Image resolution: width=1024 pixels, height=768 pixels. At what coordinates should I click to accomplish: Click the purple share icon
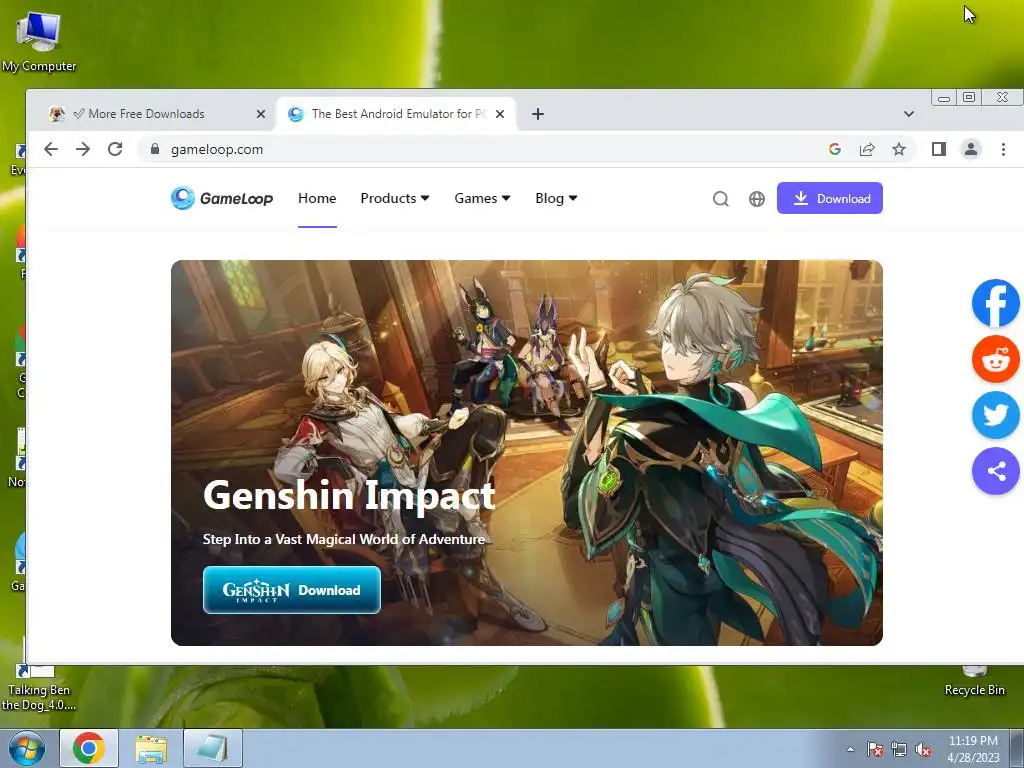(995, 471)
